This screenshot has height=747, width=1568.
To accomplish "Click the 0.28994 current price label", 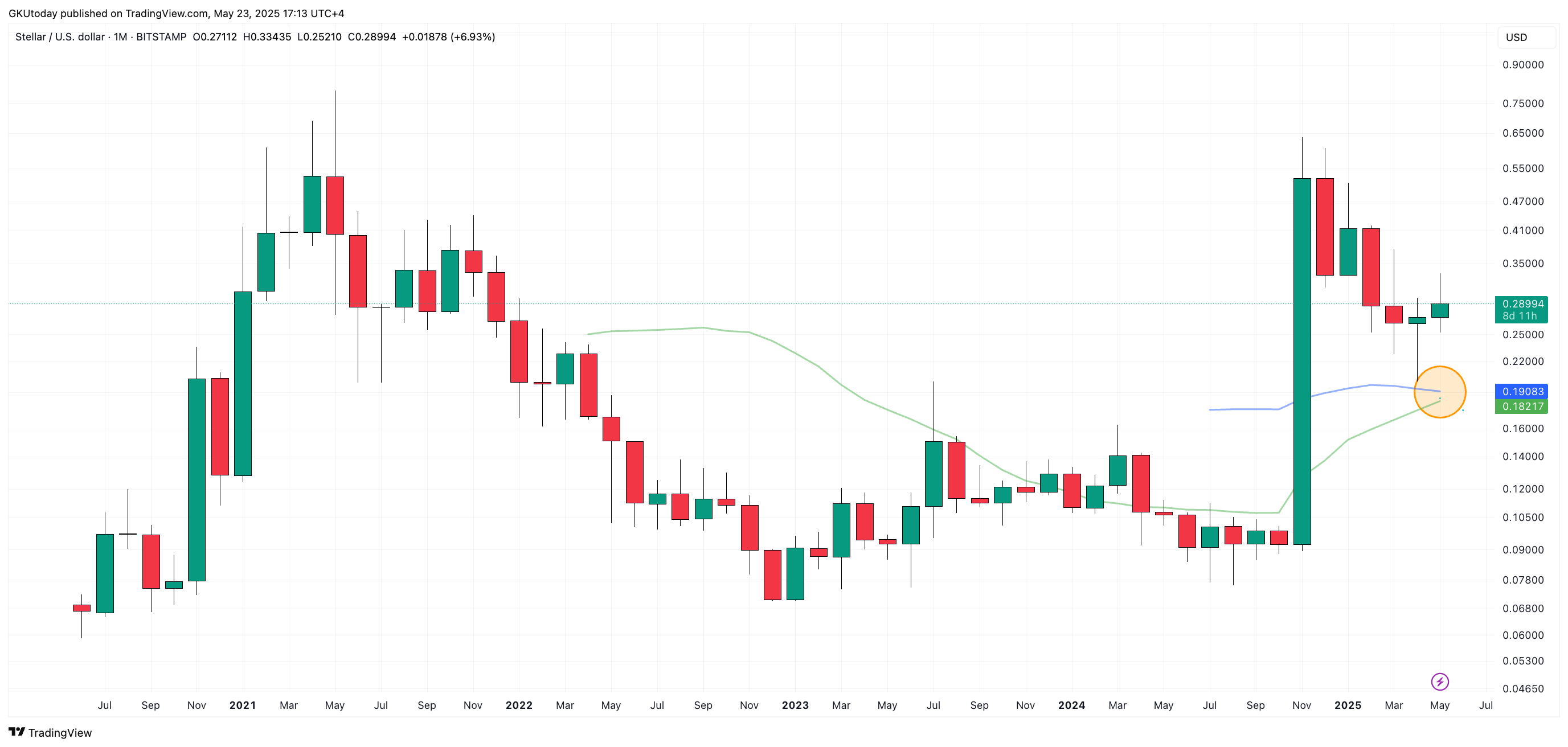I will pyautogui.click(x=1521, y=303).
